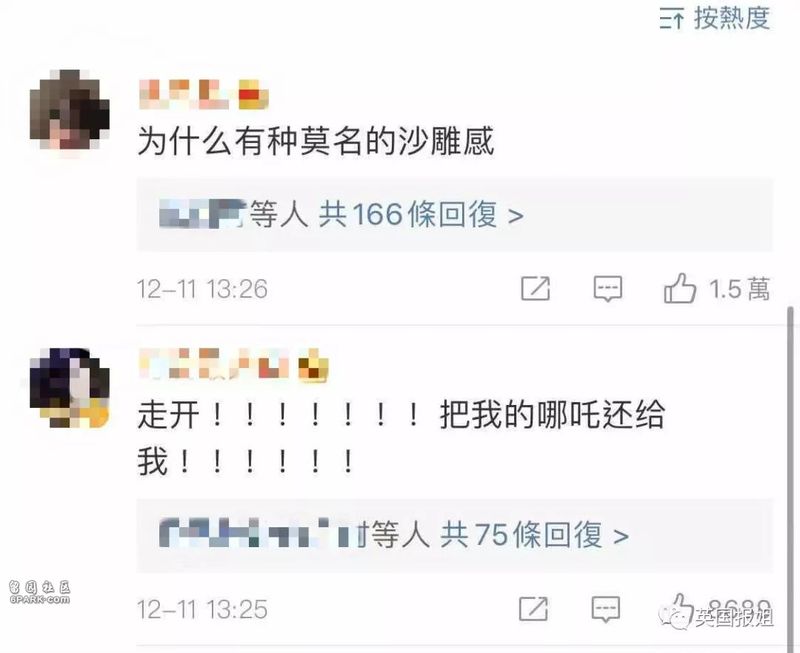Image resolution: width=800 pixels, height=653 pixels.
Task: Select the comment starting with 走开
Action: (401, 437)
